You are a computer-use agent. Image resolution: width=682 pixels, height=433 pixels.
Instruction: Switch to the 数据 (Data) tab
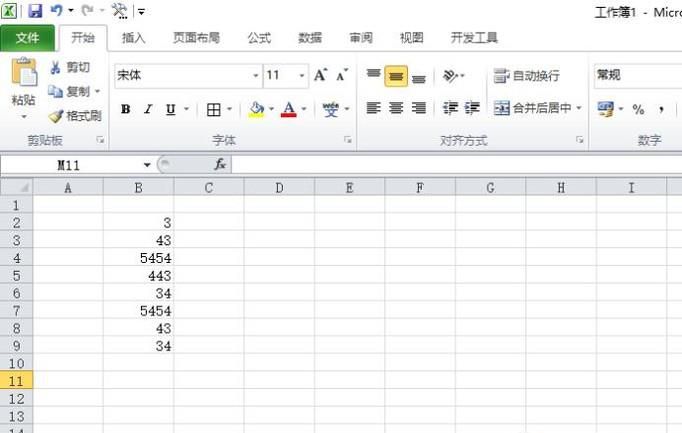[x=310, y=38]
